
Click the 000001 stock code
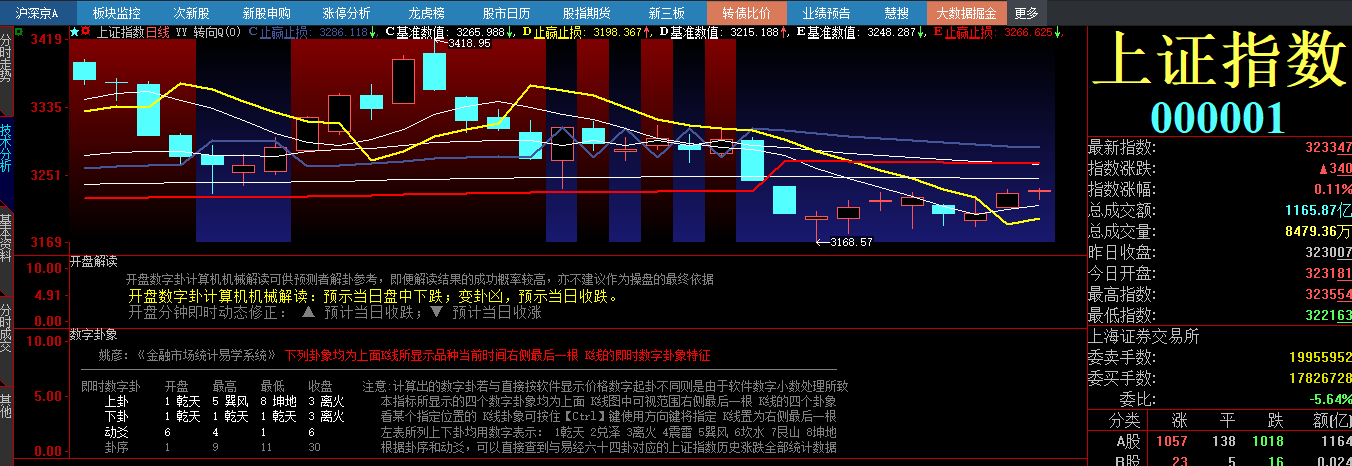tap(1218, 118)
